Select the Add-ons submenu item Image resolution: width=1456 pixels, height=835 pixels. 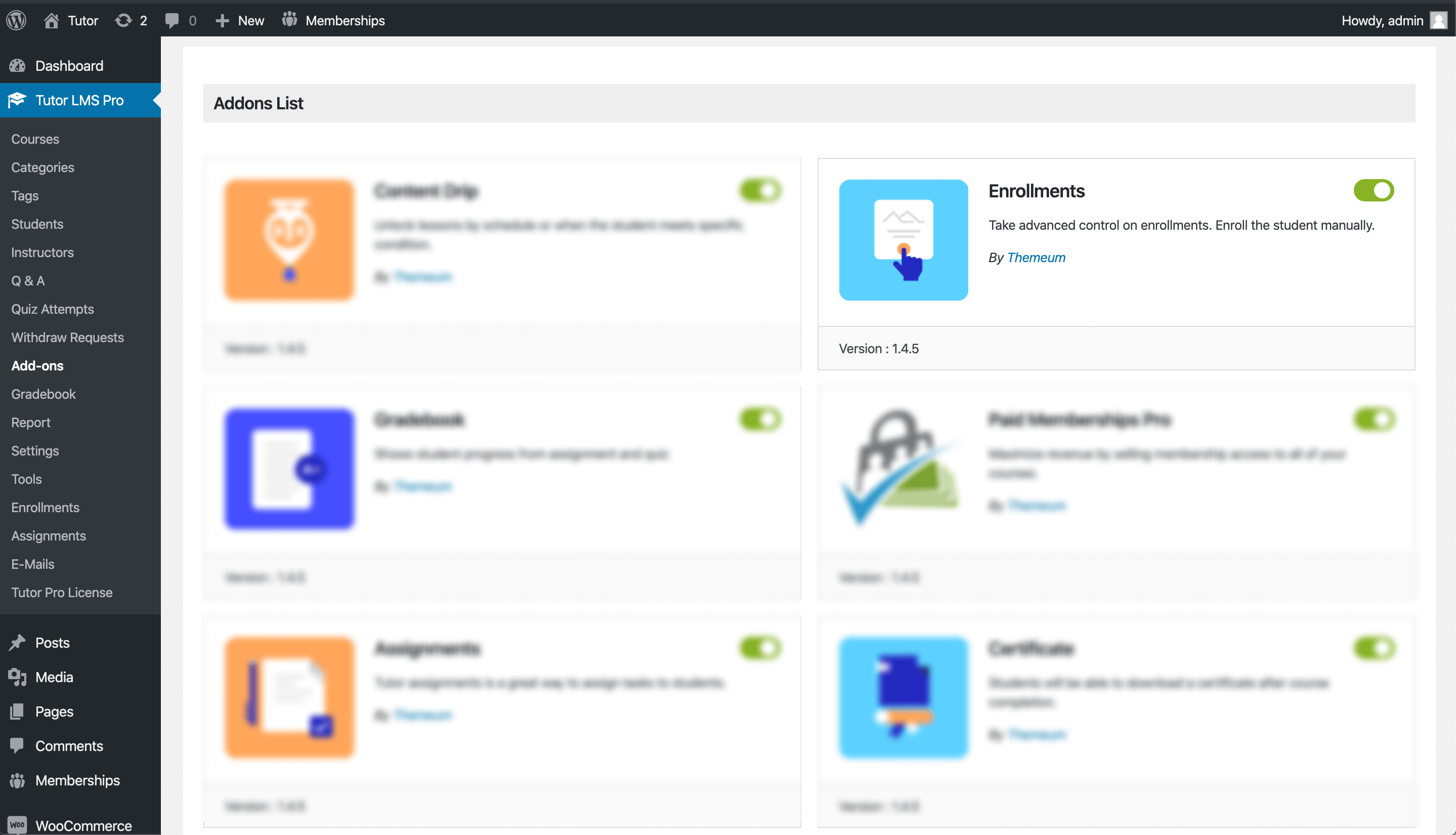coord(37,365)
